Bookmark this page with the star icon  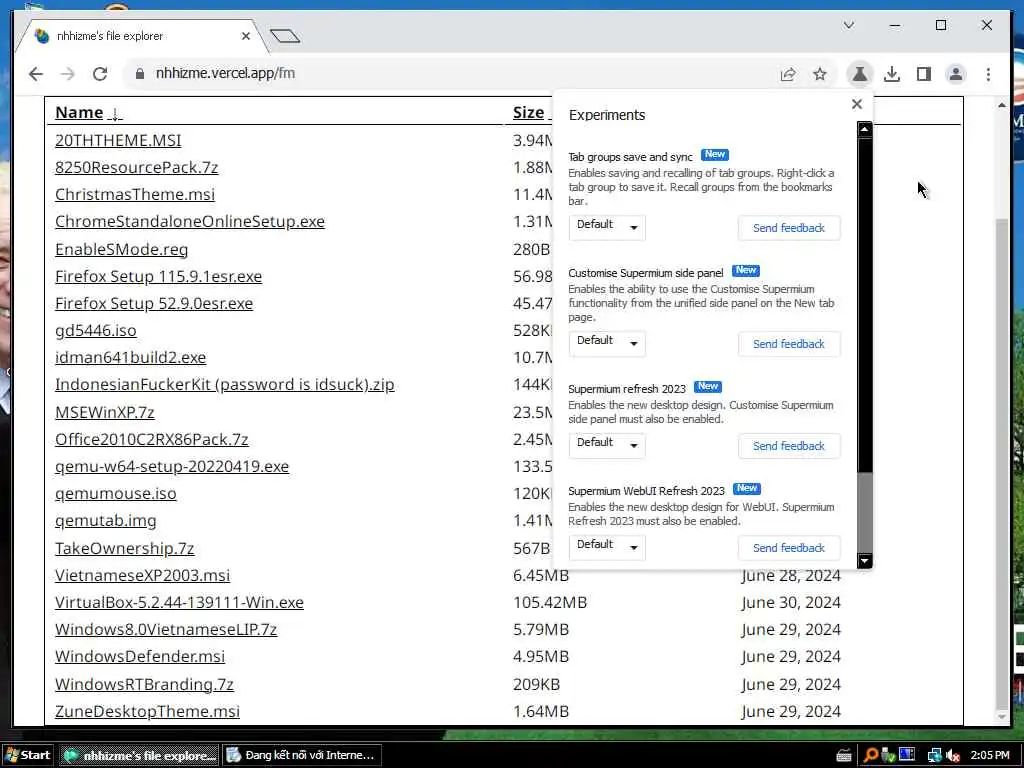click(820, 74)
